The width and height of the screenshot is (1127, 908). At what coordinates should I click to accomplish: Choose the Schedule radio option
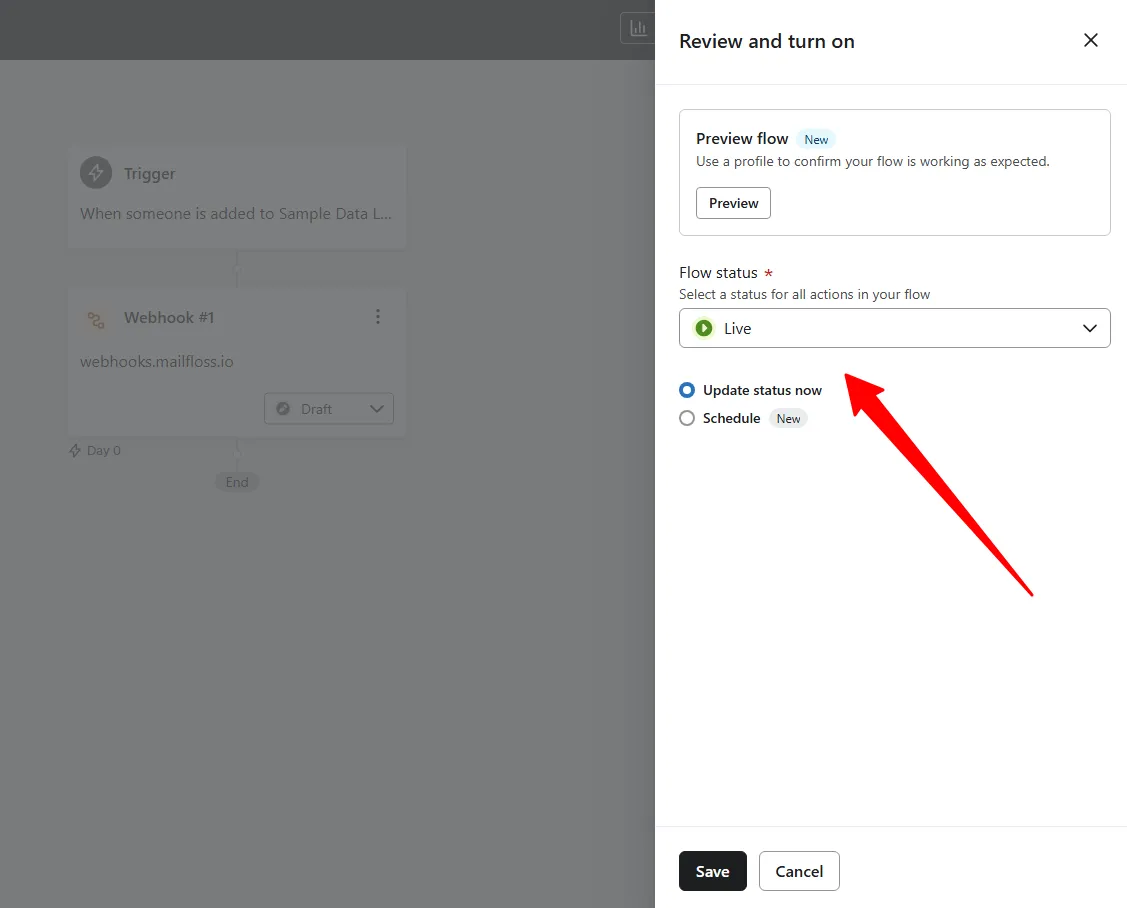point(687,418)
